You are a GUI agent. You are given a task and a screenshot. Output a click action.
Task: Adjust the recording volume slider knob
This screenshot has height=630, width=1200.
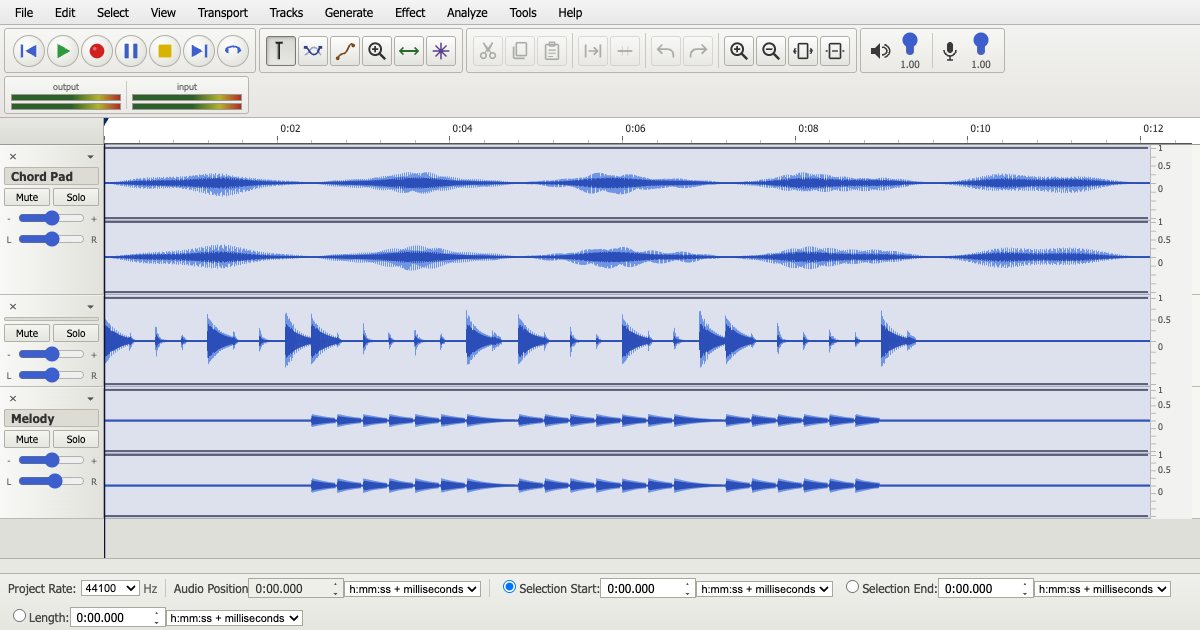tap(981, 43)
